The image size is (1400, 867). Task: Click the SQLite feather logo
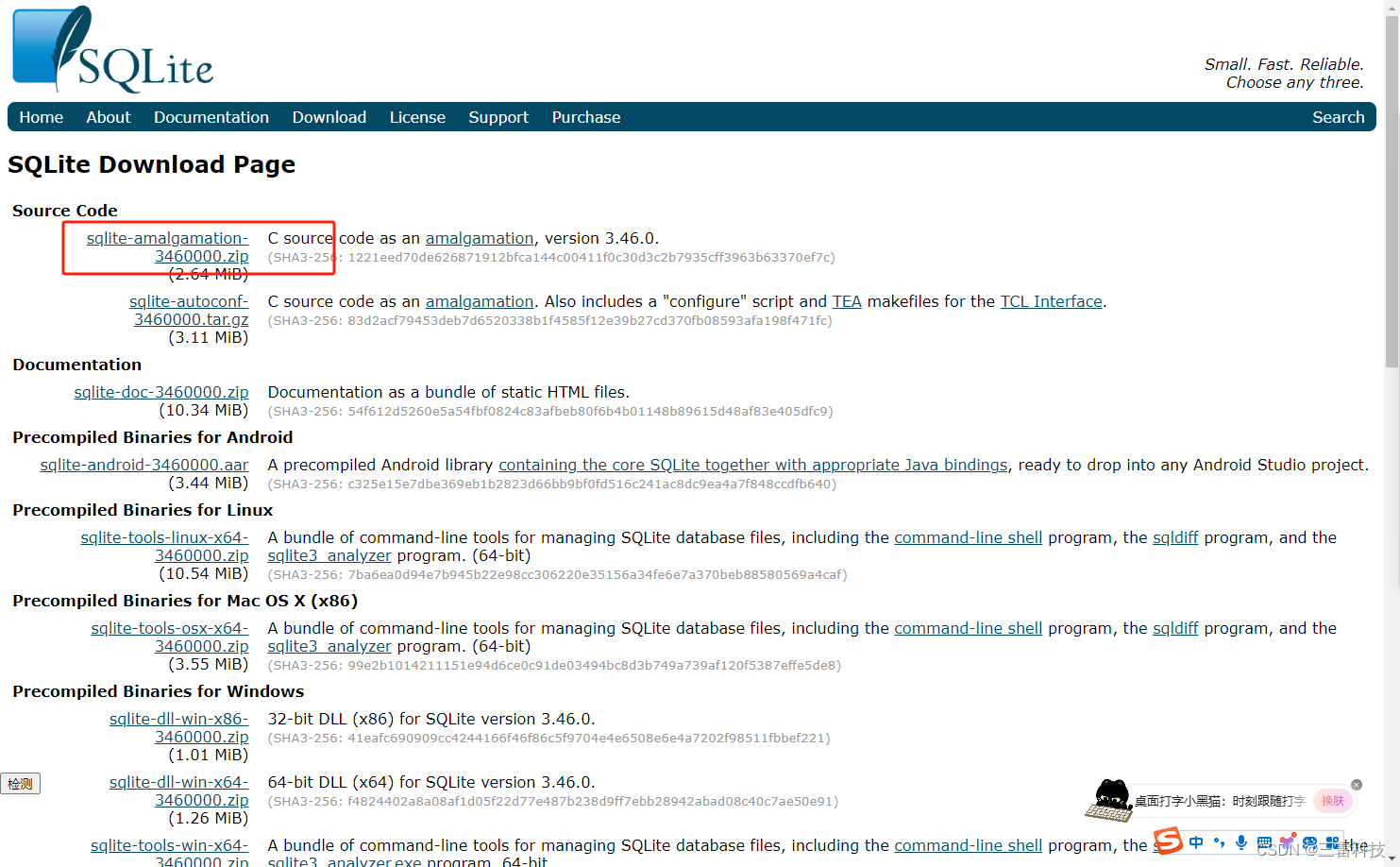coord(112,49)
